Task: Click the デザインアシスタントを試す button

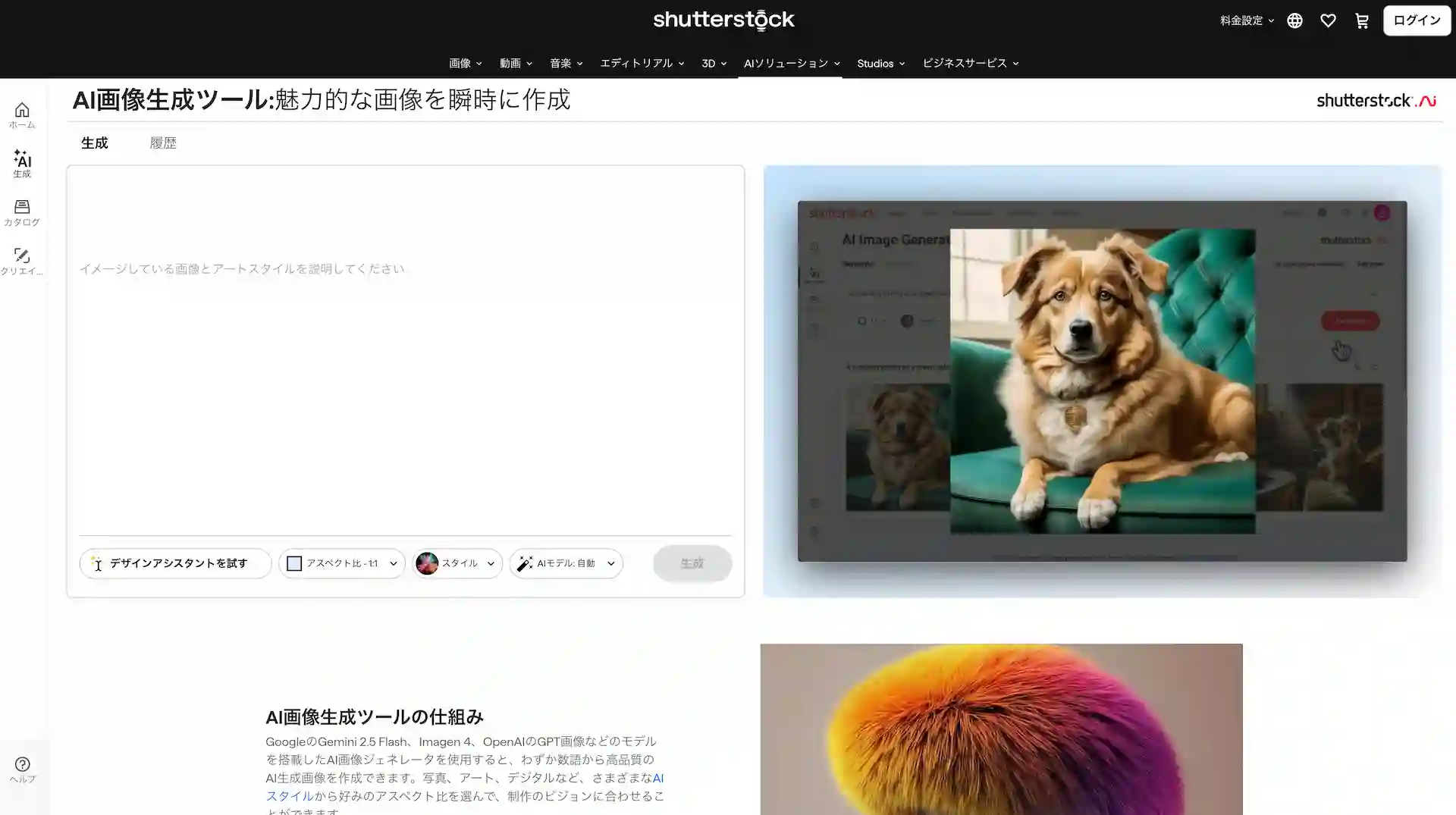Action: [175, 563]
